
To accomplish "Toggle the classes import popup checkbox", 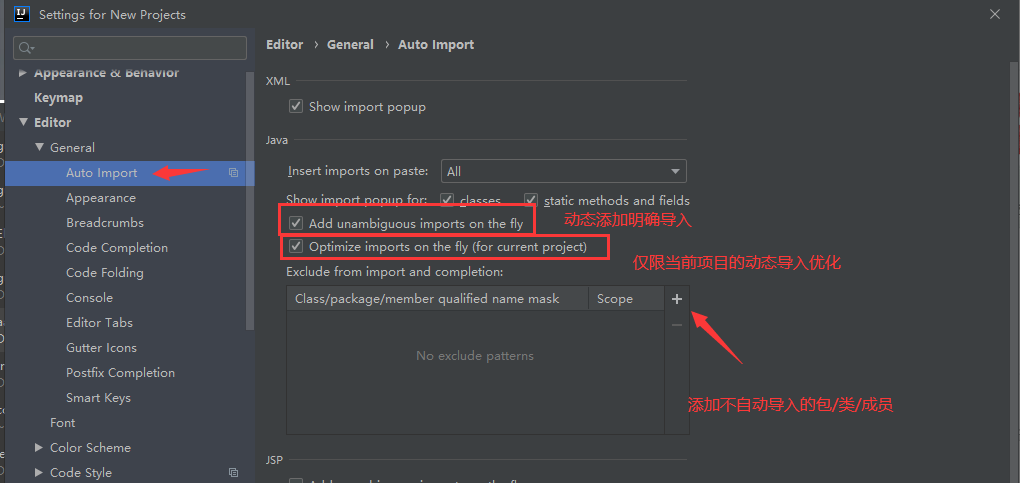I will [447, 200].
